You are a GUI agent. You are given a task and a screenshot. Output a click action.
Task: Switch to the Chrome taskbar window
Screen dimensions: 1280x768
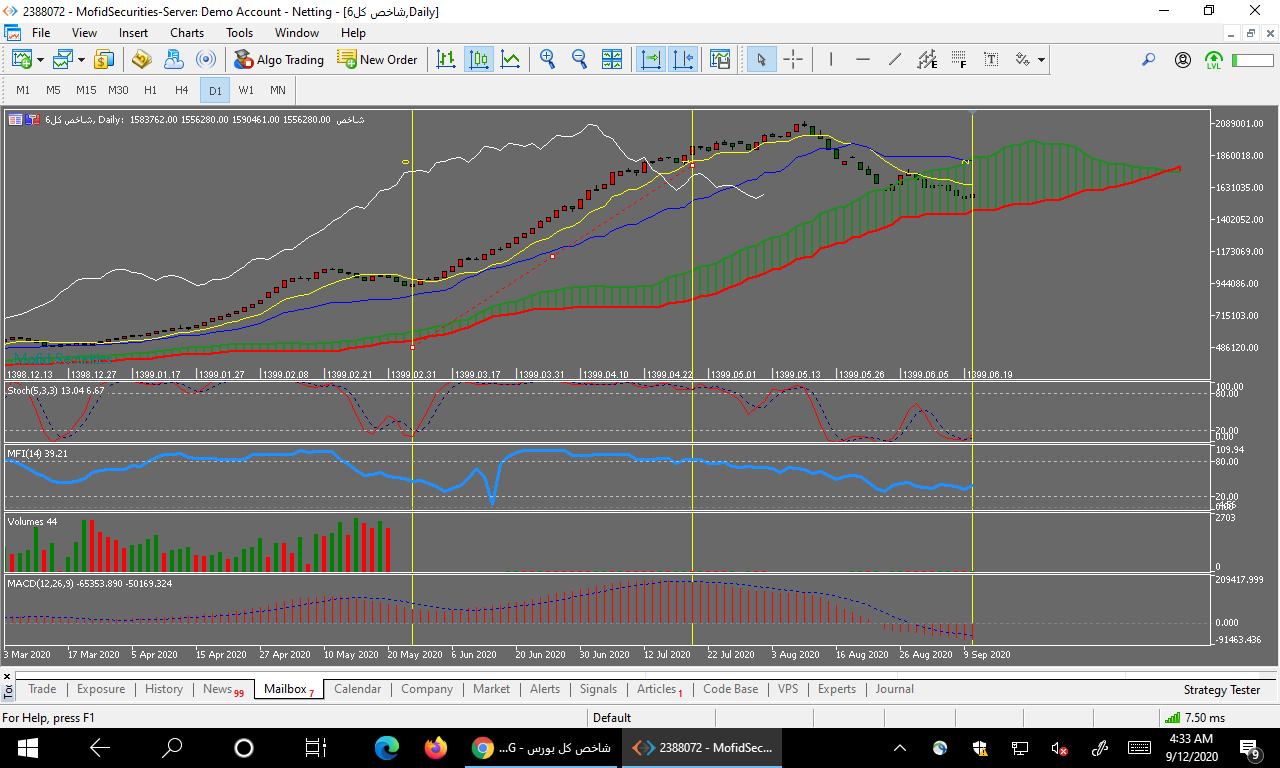pyautogui.click(x=541, y=747)
